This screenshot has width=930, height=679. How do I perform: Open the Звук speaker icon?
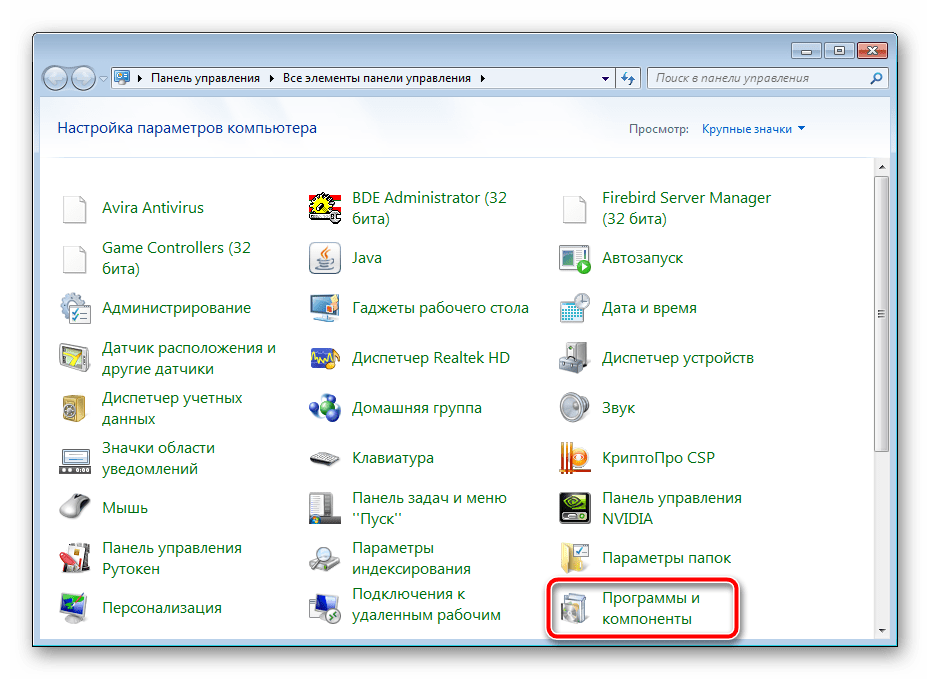[x=574, y=408]
